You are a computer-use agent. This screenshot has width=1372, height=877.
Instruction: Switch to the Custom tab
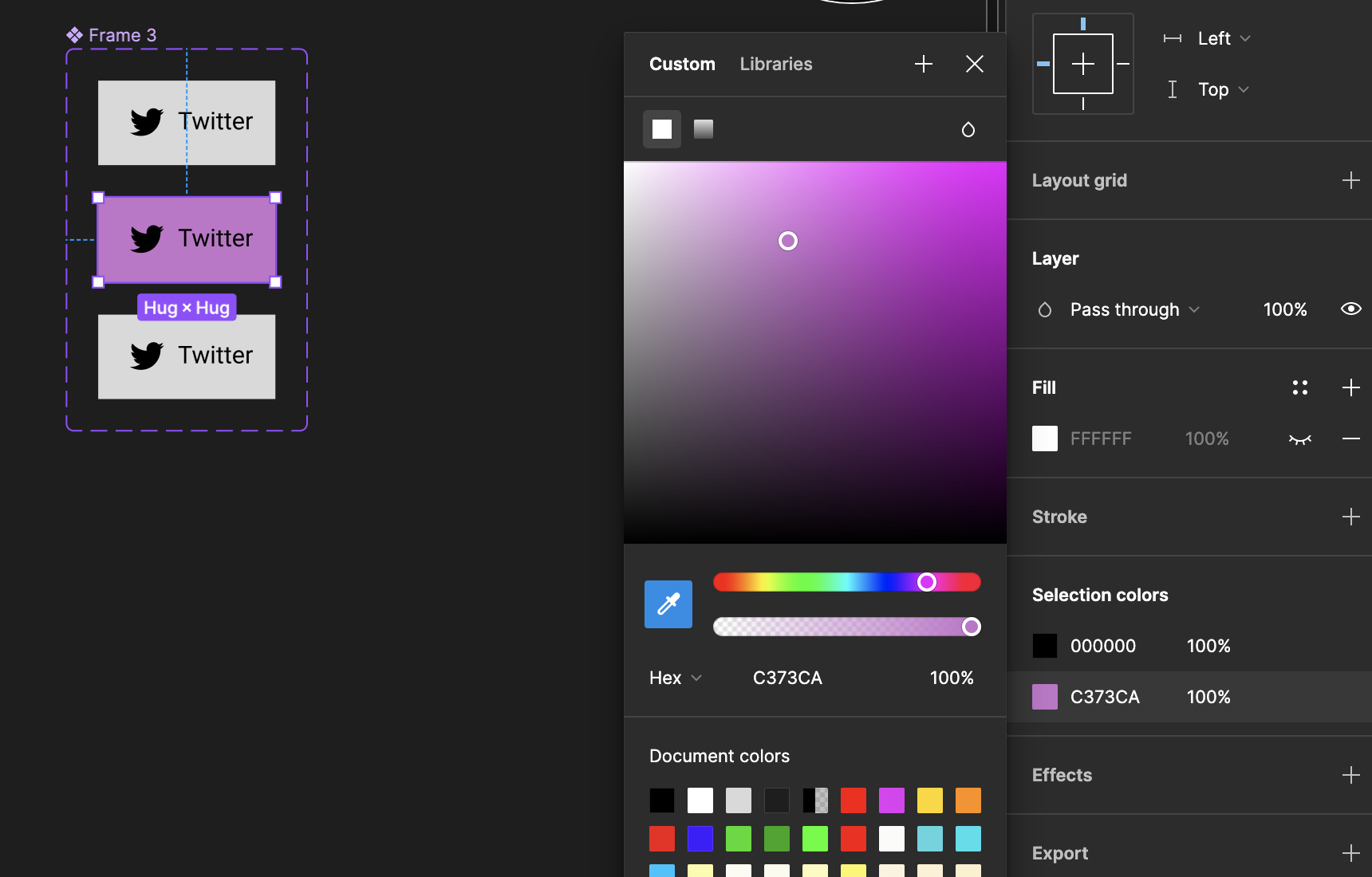[x=682, y=64]
